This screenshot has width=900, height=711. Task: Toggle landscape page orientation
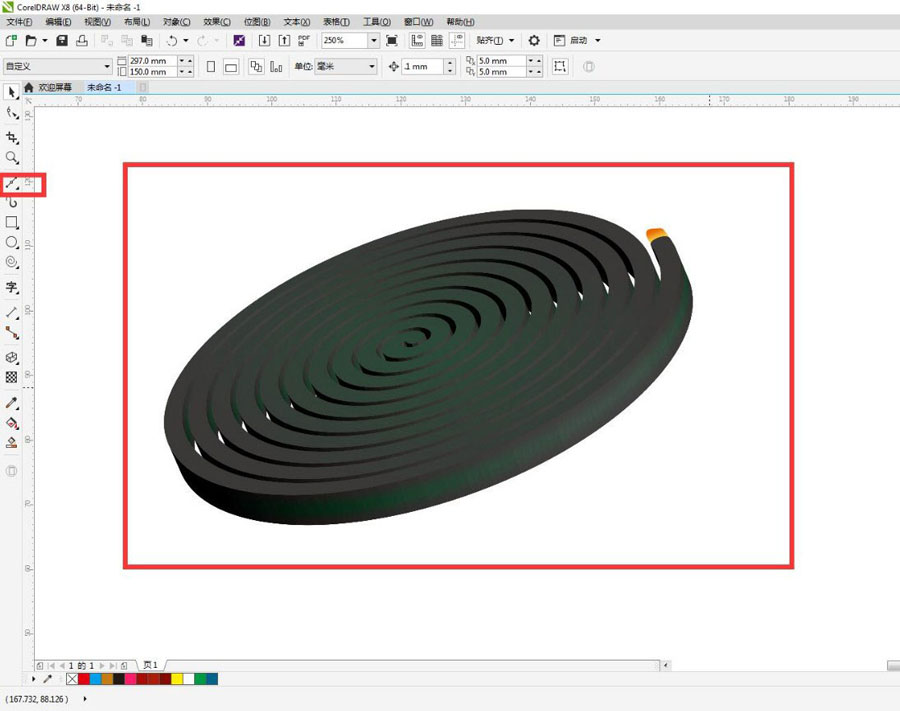(231, 67)
